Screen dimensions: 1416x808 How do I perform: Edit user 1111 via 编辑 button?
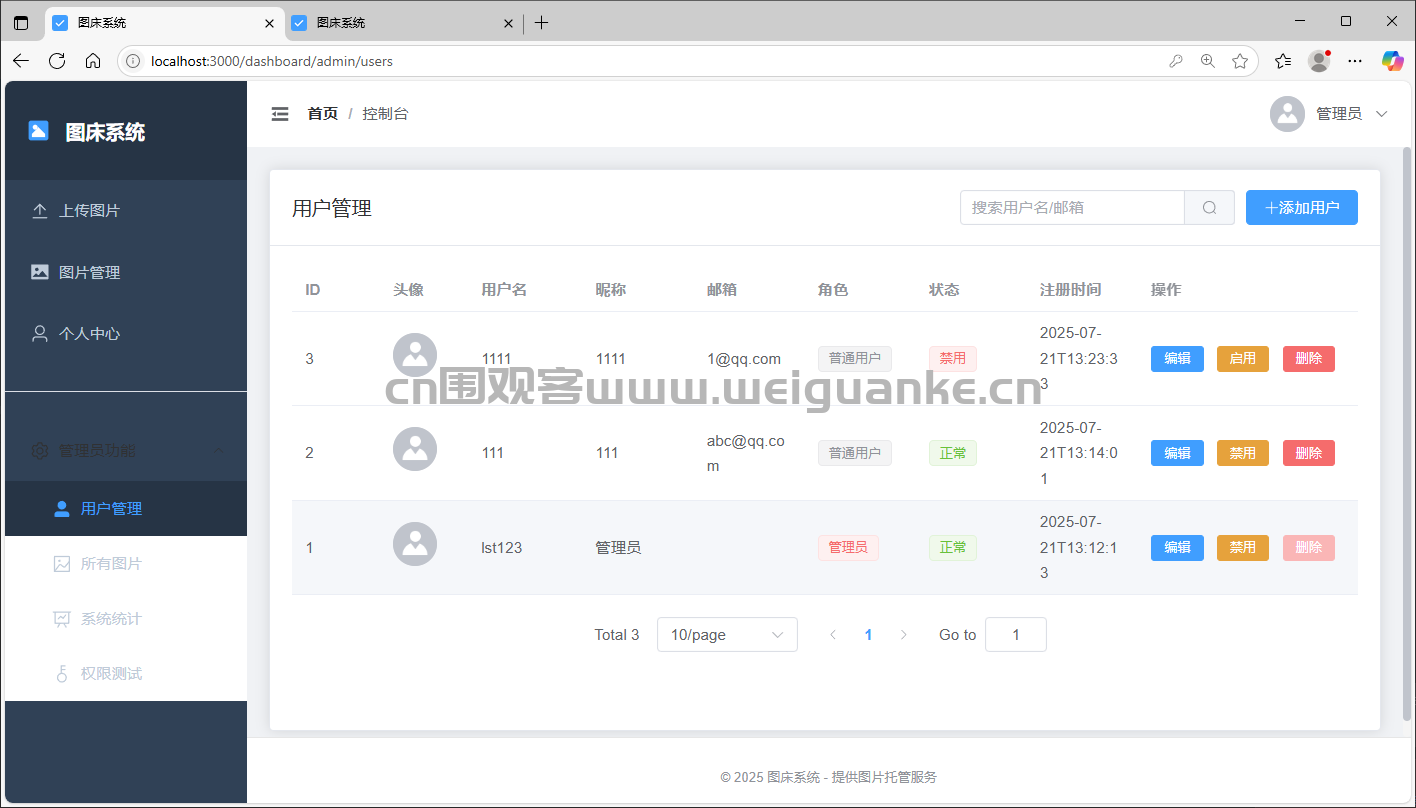click(x=1177, y=359)
